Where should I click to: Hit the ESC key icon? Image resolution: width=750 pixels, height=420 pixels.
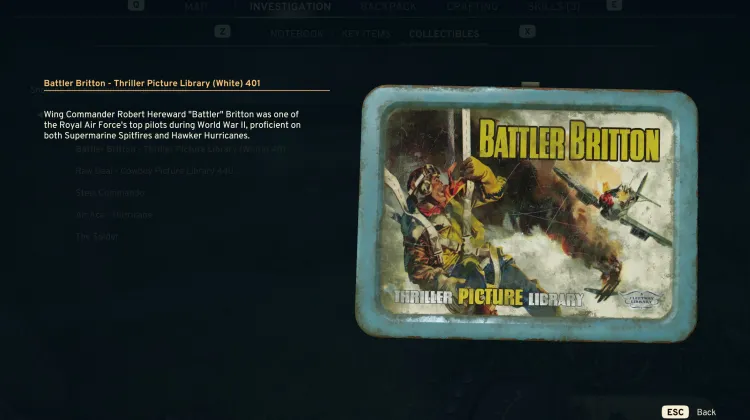674,411
